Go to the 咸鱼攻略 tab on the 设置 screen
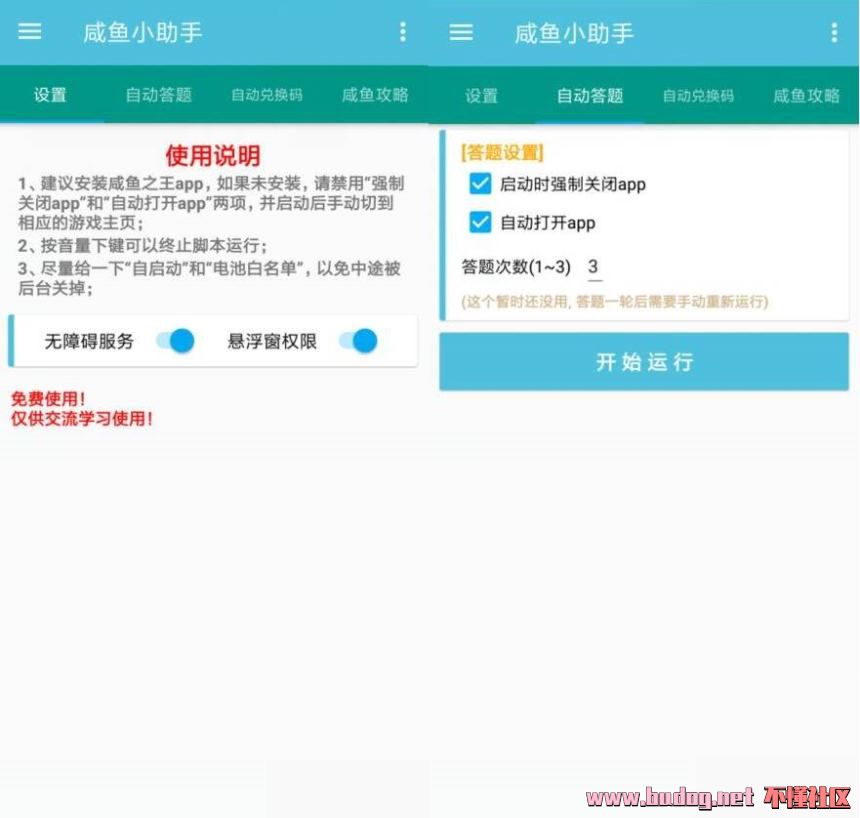The width and height of the screenshot is (860, 818). [x=375, y=95]
